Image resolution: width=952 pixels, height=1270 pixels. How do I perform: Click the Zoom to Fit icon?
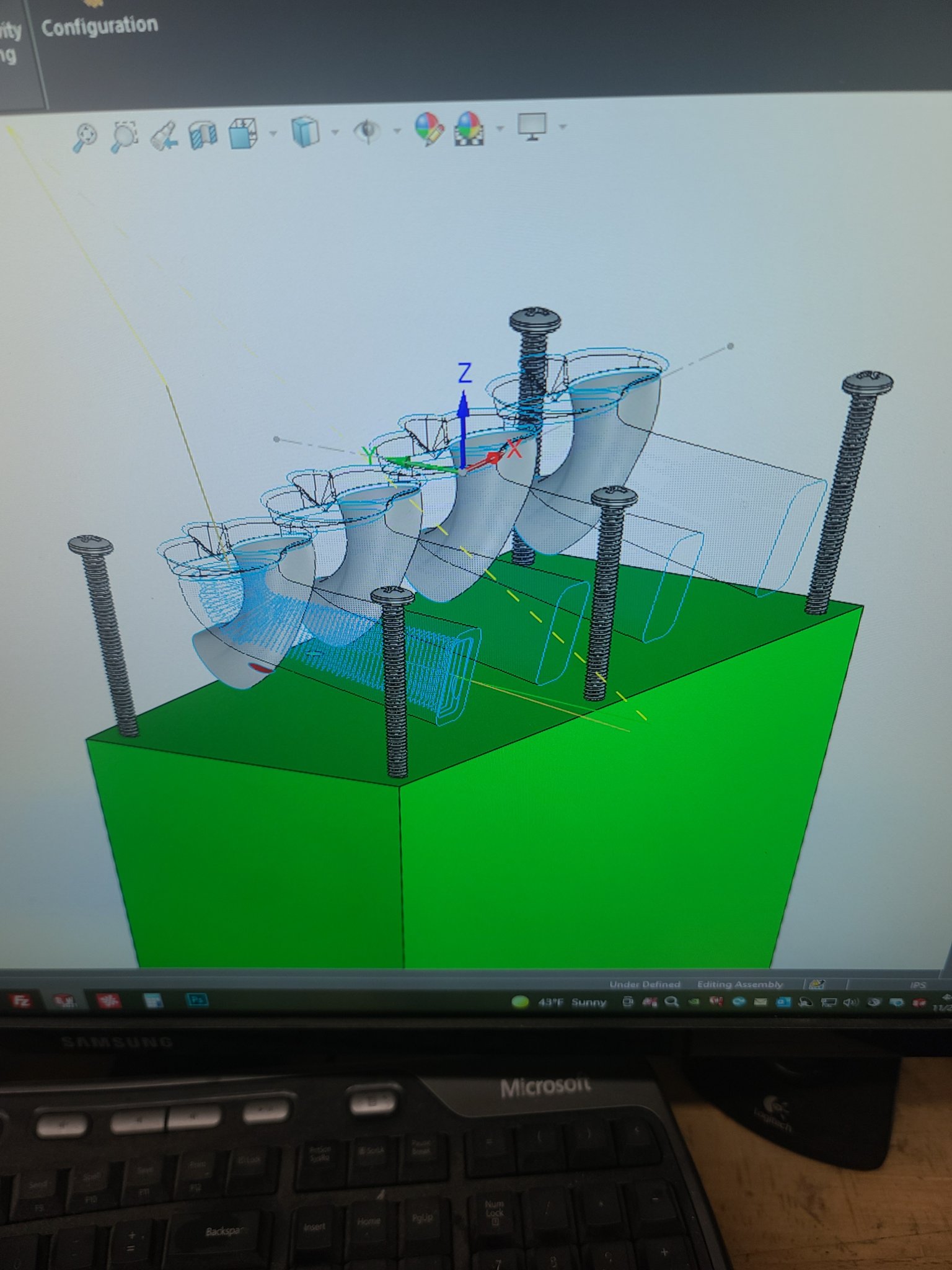tap(85, 137)
